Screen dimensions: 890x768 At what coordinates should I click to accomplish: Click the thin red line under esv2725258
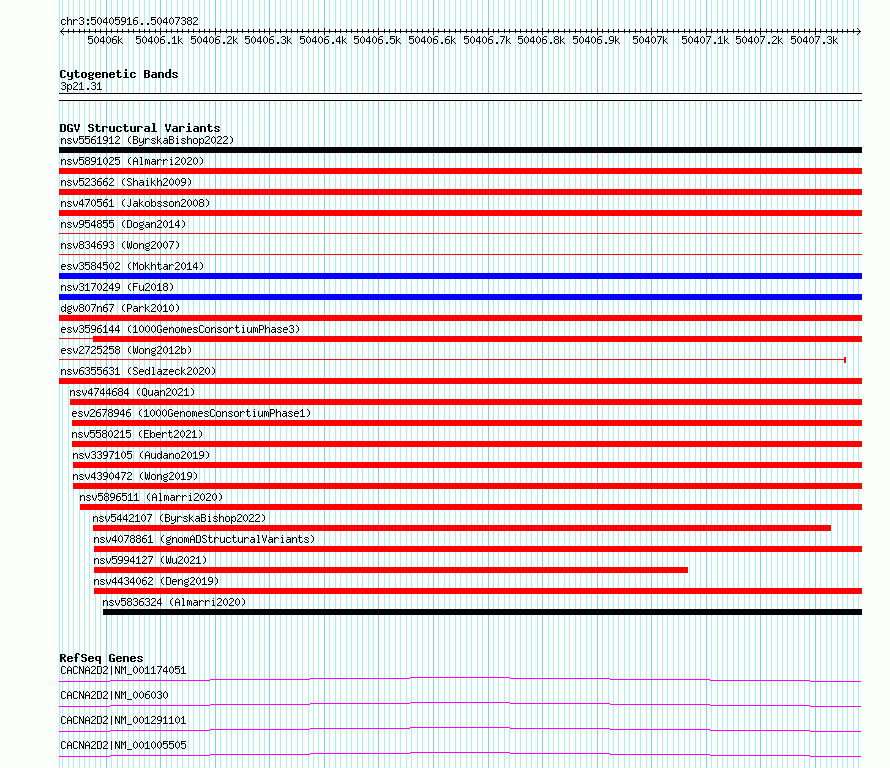tap(453, 360)
